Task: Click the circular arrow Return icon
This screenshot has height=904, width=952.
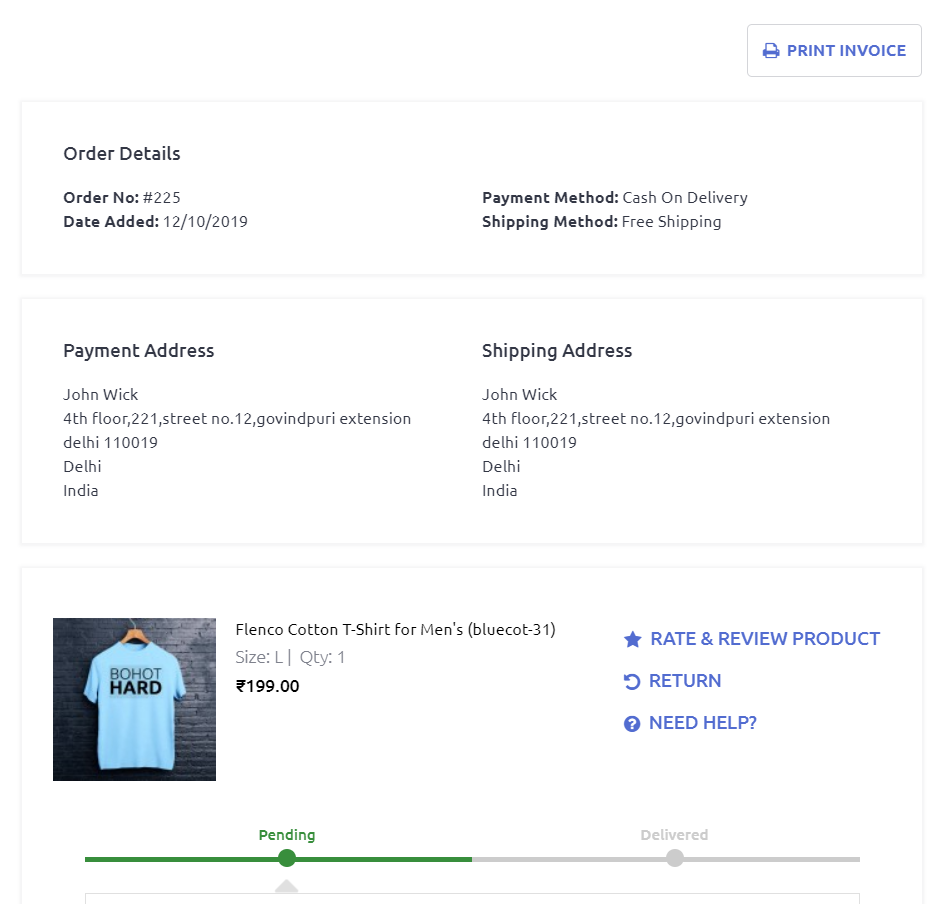Action: 632,681
